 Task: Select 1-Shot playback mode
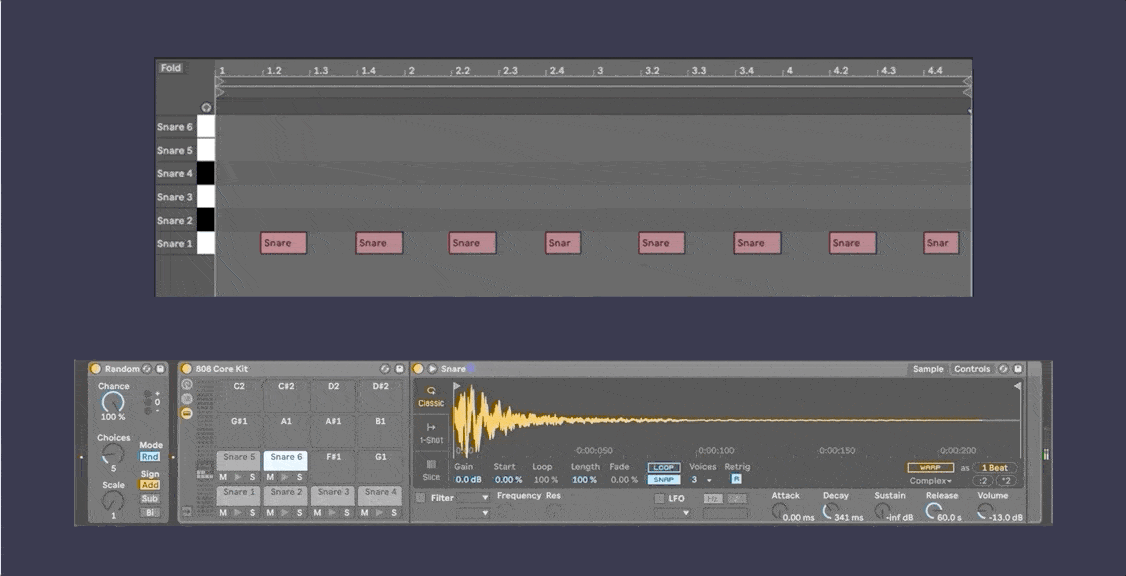coord(431,433)
